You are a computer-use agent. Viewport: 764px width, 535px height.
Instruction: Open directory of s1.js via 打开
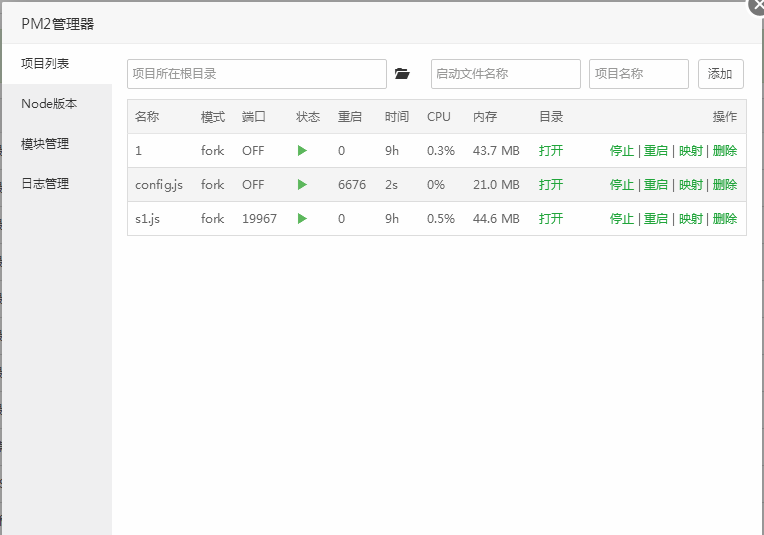tap(551, 218)
